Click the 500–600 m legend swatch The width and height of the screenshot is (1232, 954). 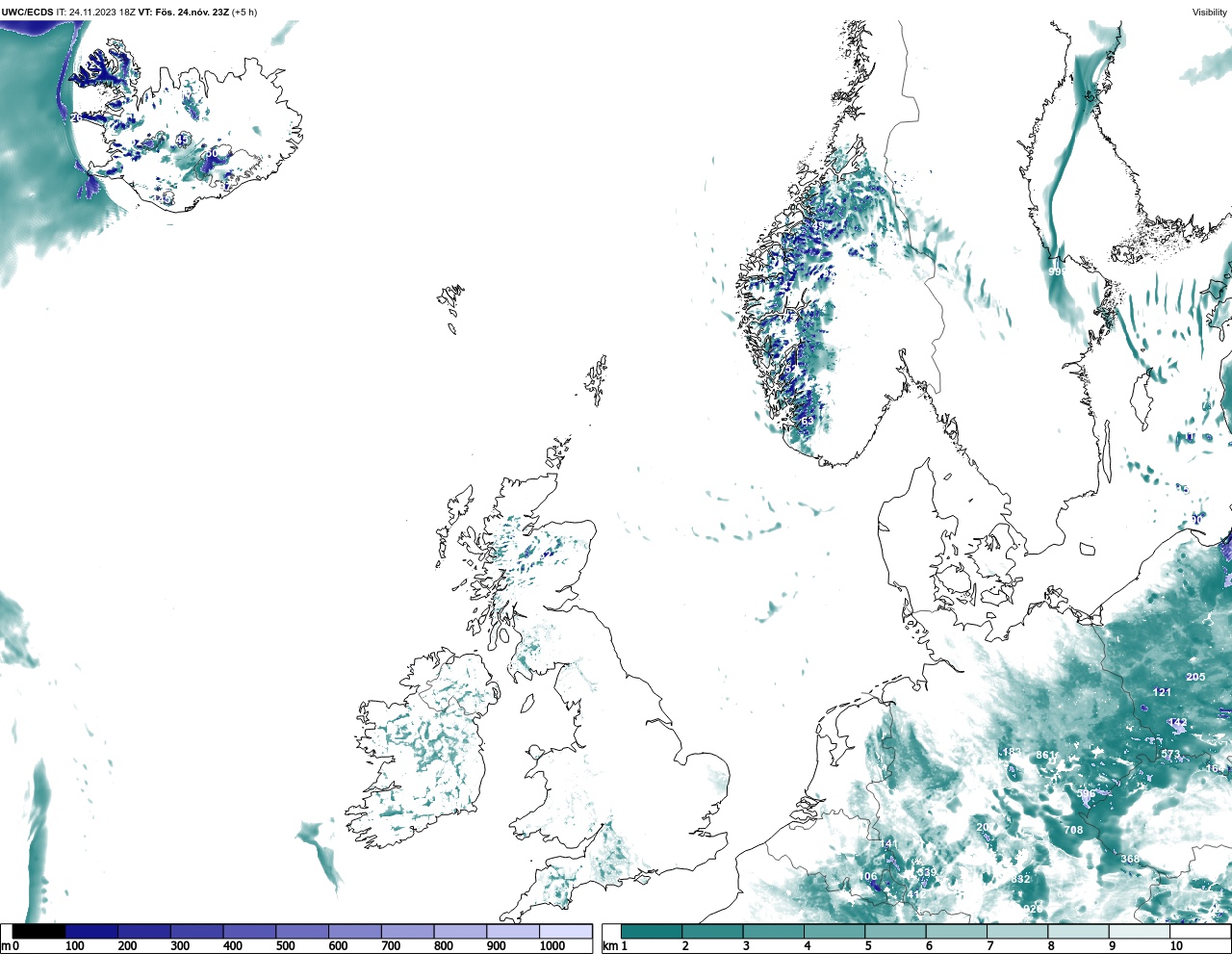(302, 931)
